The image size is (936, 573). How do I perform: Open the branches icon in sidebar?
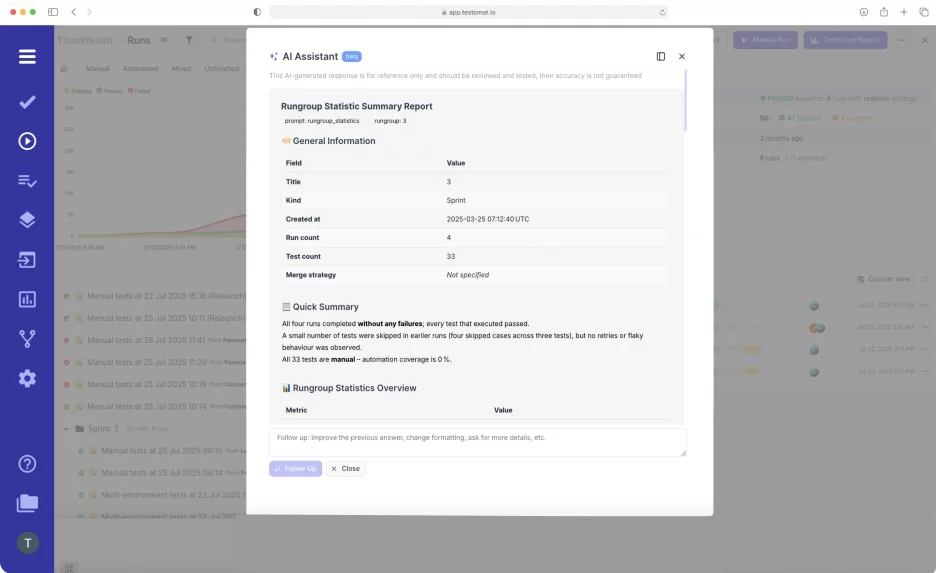coord(27,339)
